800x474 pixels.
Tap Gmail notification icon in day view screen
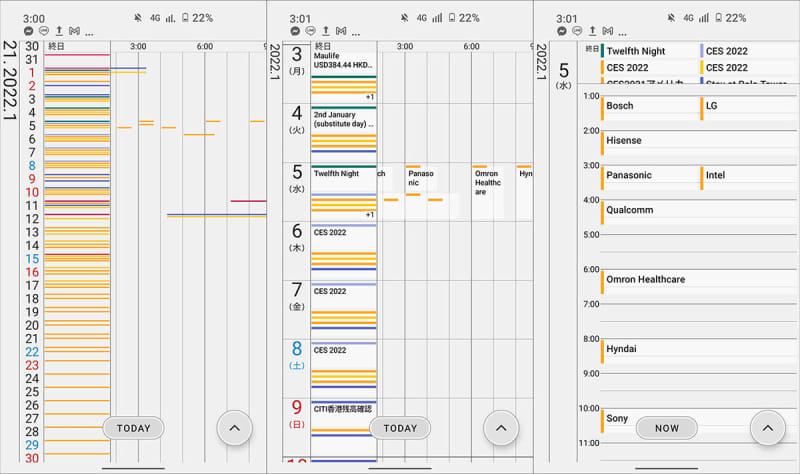608,31
